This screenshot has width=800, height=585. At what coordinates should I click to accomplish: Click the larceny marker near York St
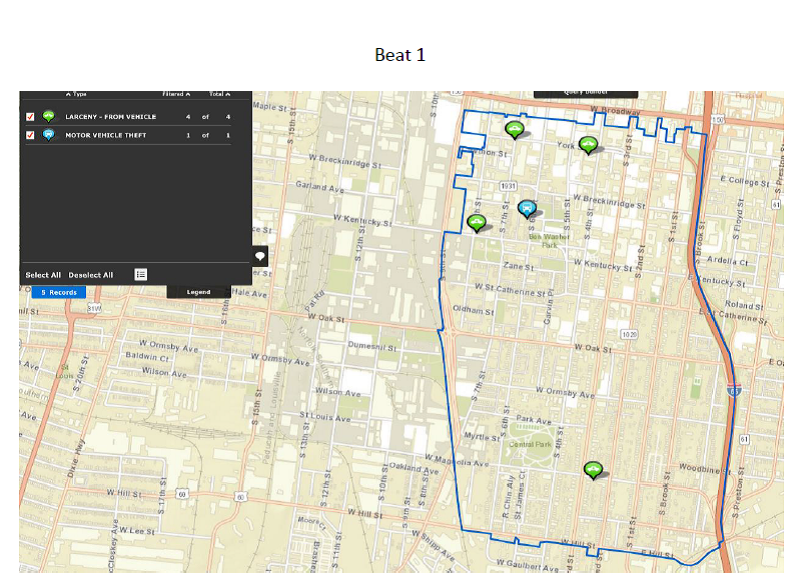point(588,144)
